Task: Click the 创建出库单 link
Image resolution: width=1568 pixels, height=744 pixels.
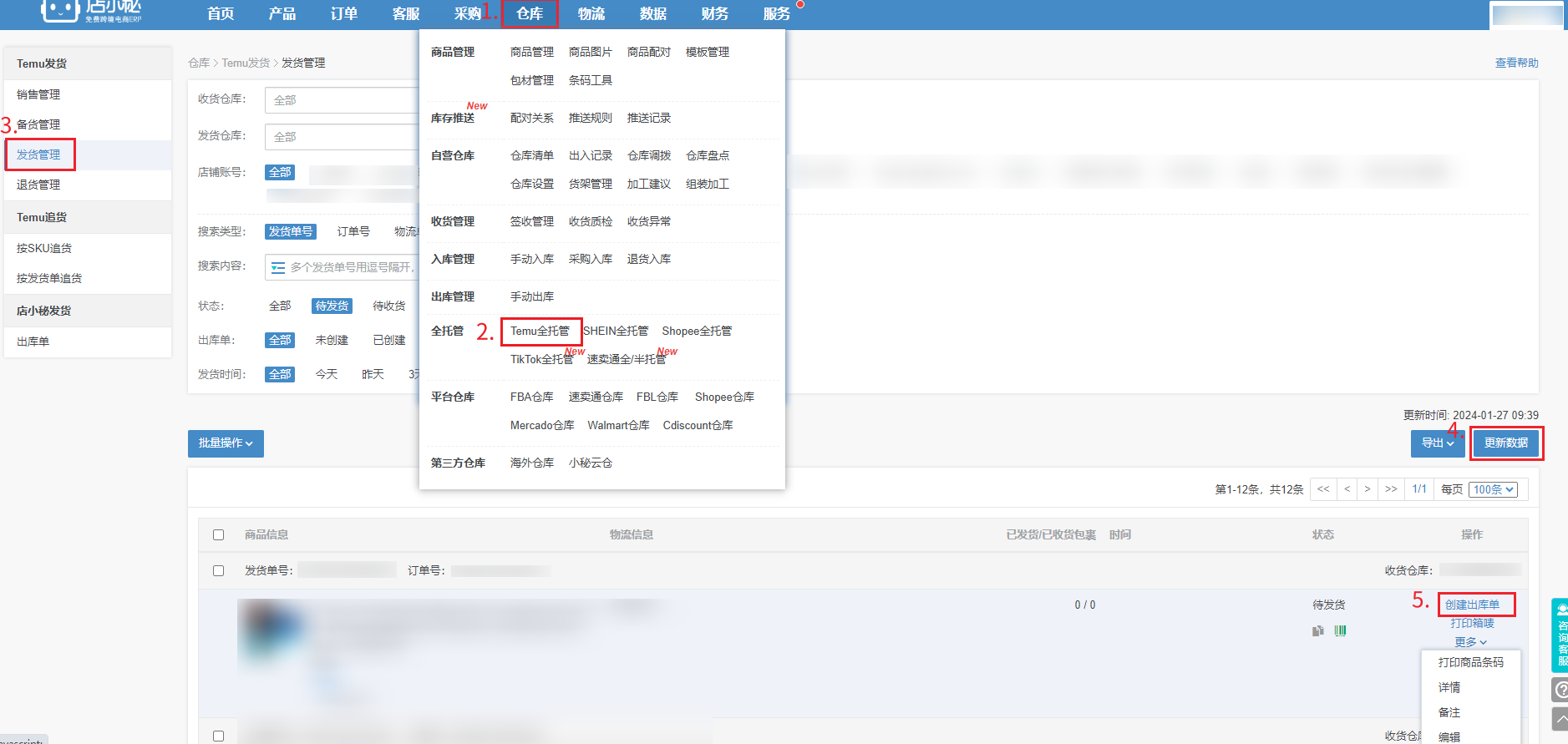Action: pos(1472,605)
